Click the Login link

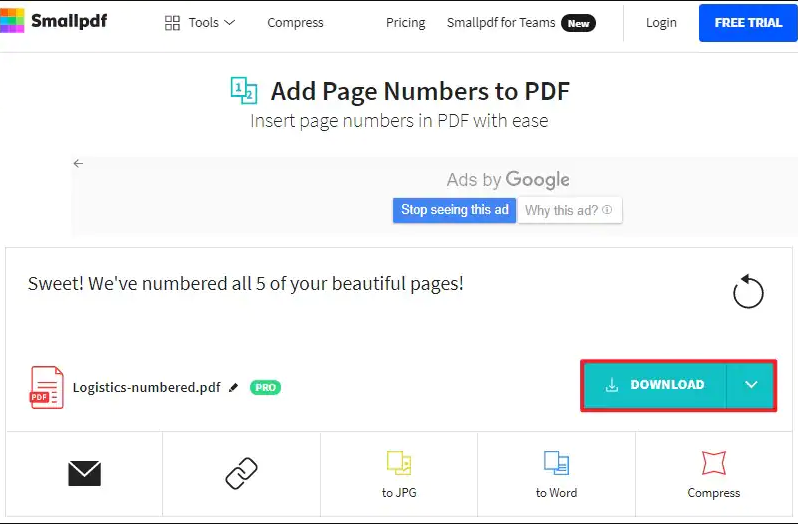(x=661, y=23)
